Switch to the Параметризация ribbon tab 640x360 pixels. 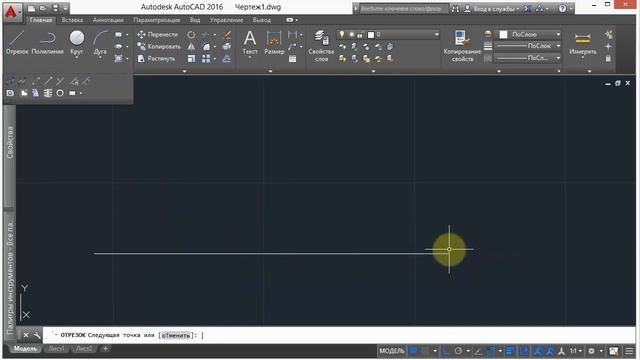point(157,20)
